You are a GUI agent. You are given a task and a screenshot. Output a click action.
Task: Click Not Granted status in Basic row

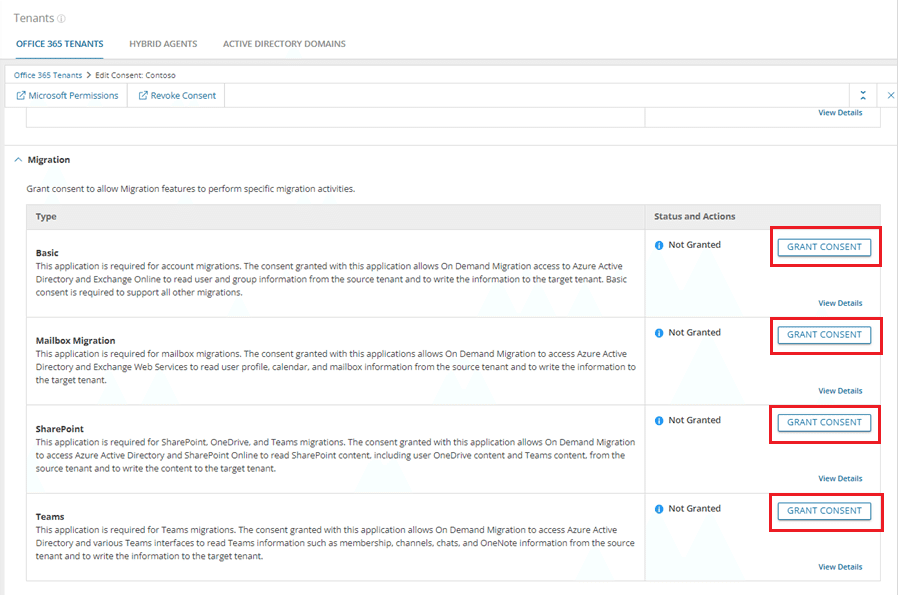694,245
